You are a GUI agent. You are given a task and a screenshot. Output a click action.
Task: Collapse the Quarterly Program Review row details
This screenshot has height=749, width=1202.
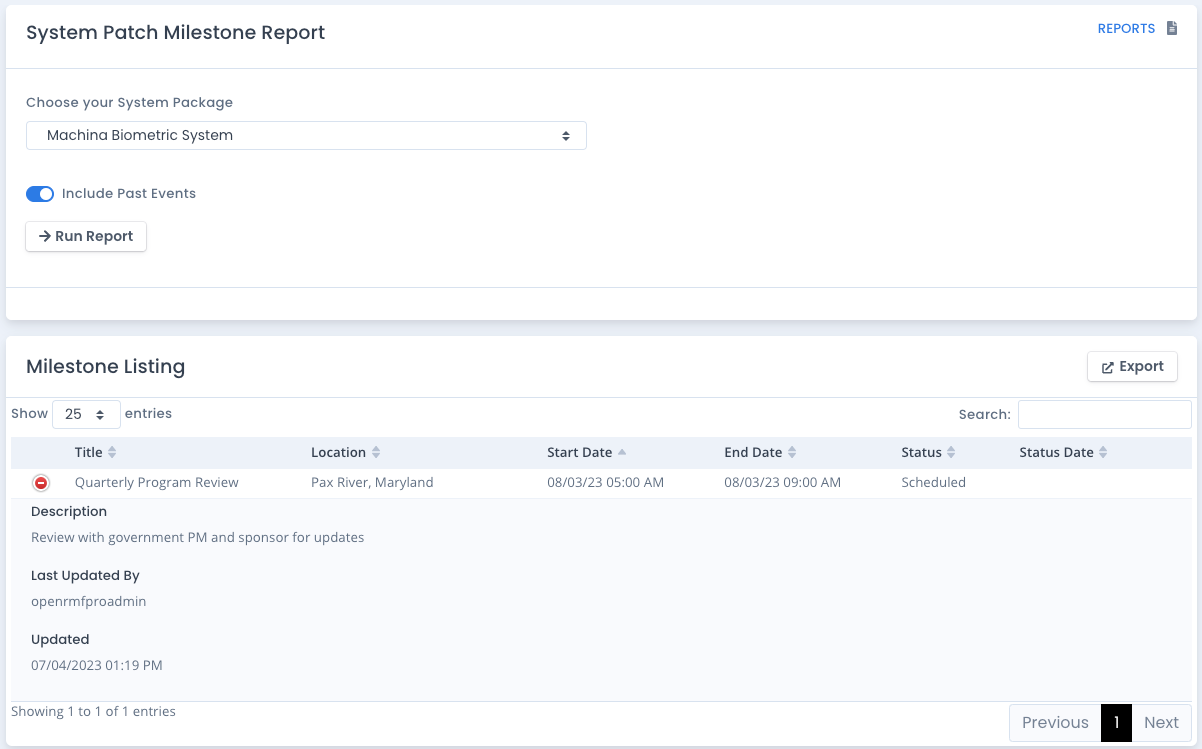(x=41, y=483)
